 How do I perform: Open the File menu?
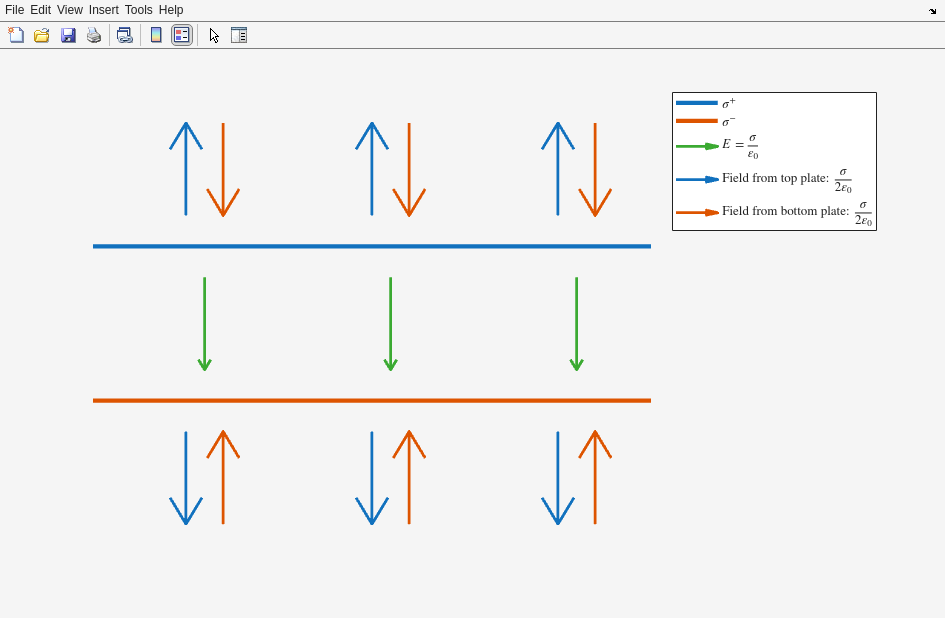click(x=14, y=10)
